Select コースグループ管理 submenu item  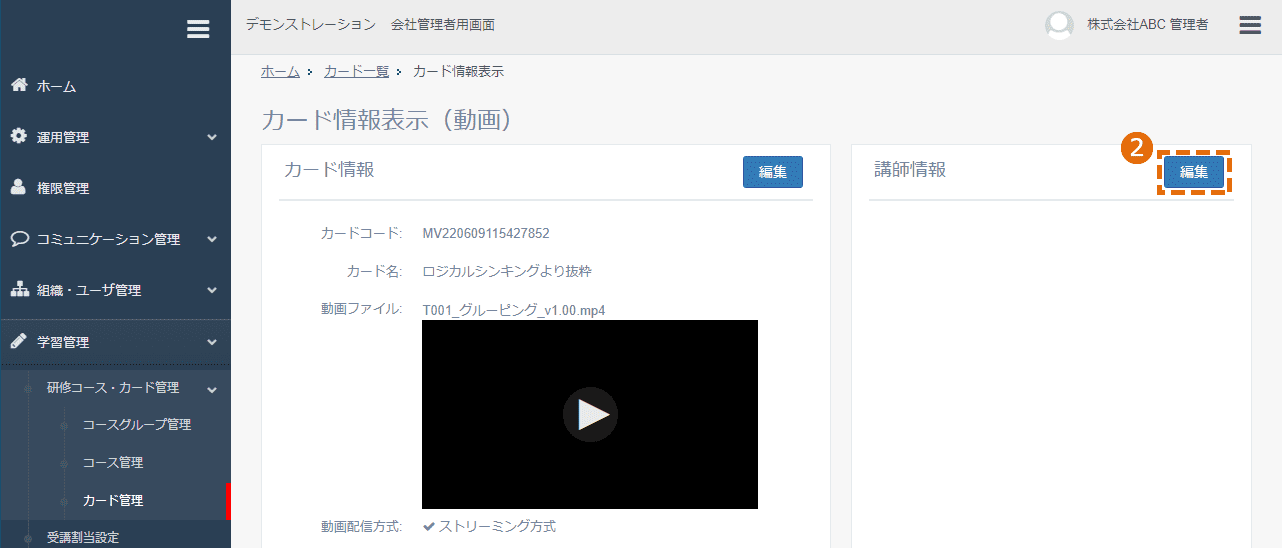[137, 424]
